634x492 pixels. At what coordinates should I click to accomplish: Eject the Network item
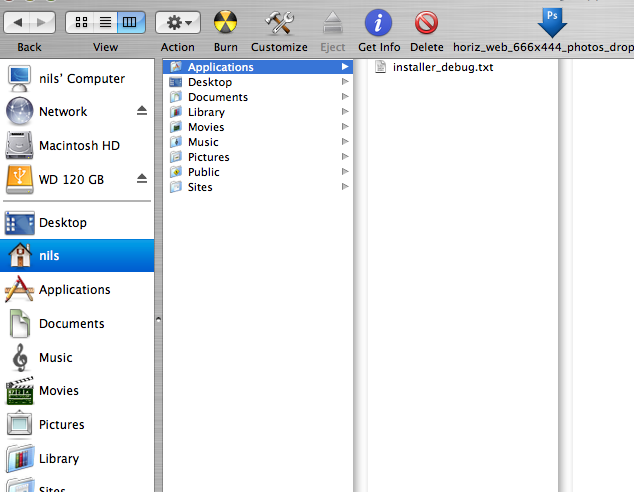click(x=142, y=110)
